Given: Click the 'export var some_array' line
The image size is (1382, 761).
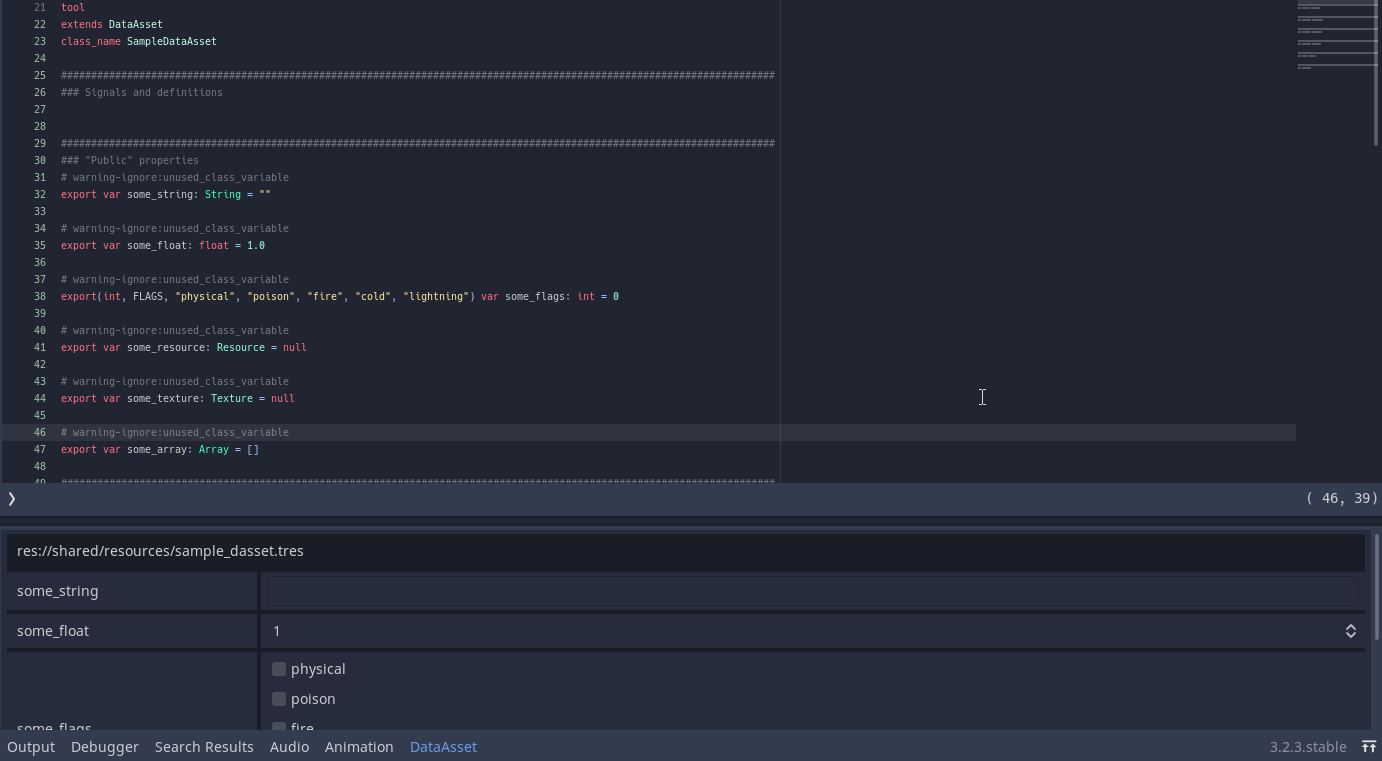Looking at the screenshot, I should pos(160,449).
